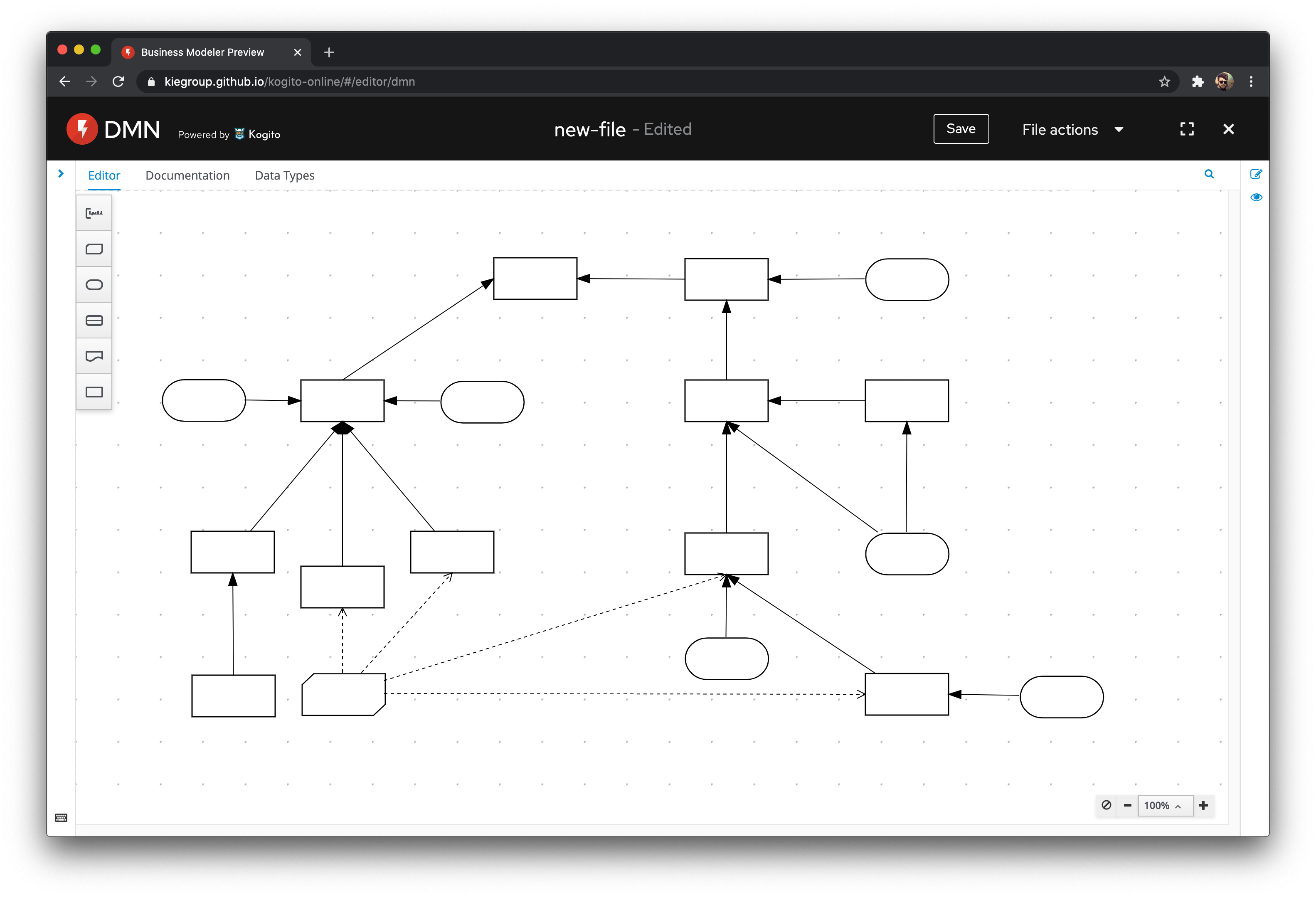Open the Chrome three-dot menu
Viewport: 1316px width, 898px height.
coord(1251,81)
